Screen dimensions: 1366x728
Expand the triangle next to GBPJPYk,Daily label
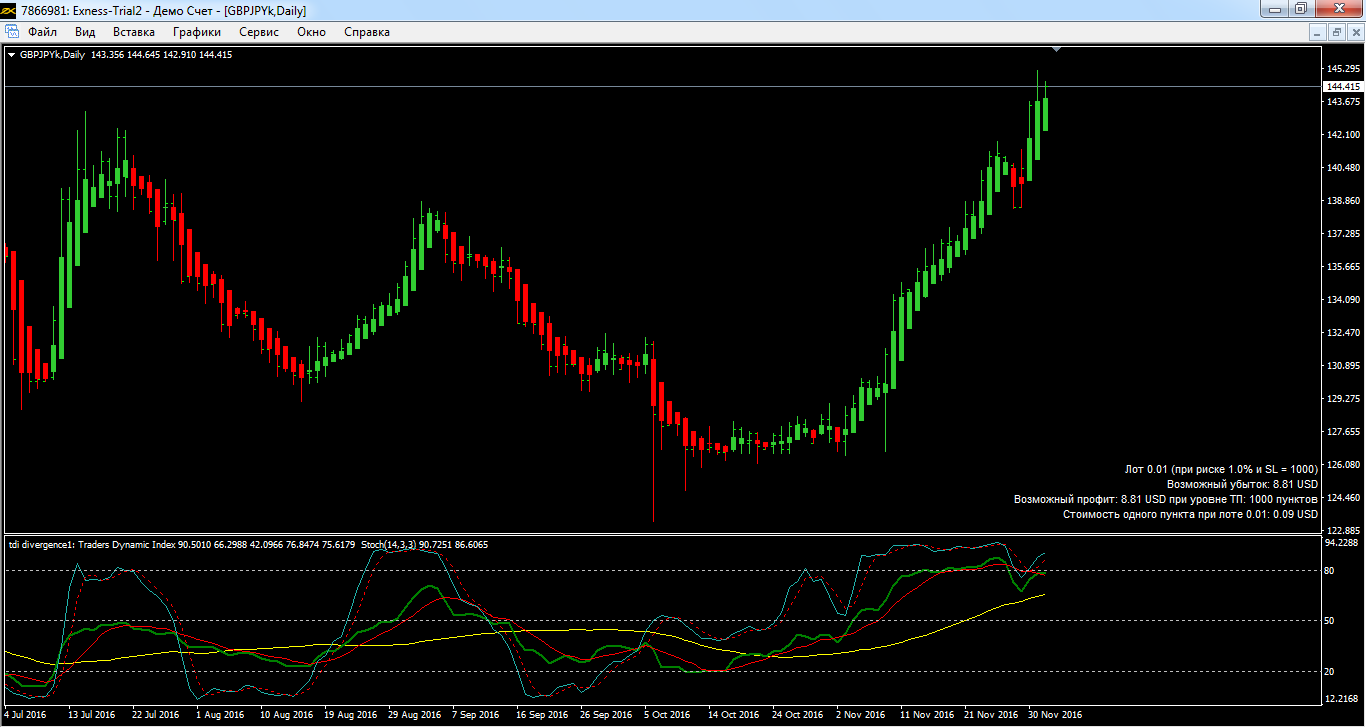(x=11, y=55)
